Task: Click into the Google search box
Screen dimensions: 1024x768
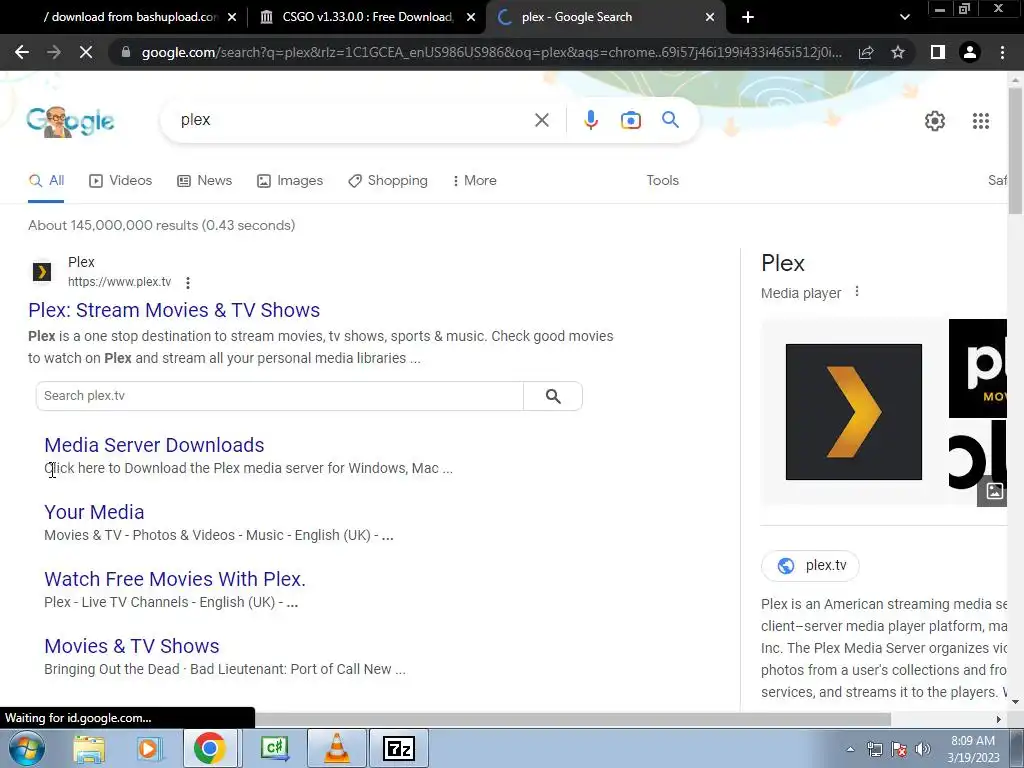Action: 353,120
